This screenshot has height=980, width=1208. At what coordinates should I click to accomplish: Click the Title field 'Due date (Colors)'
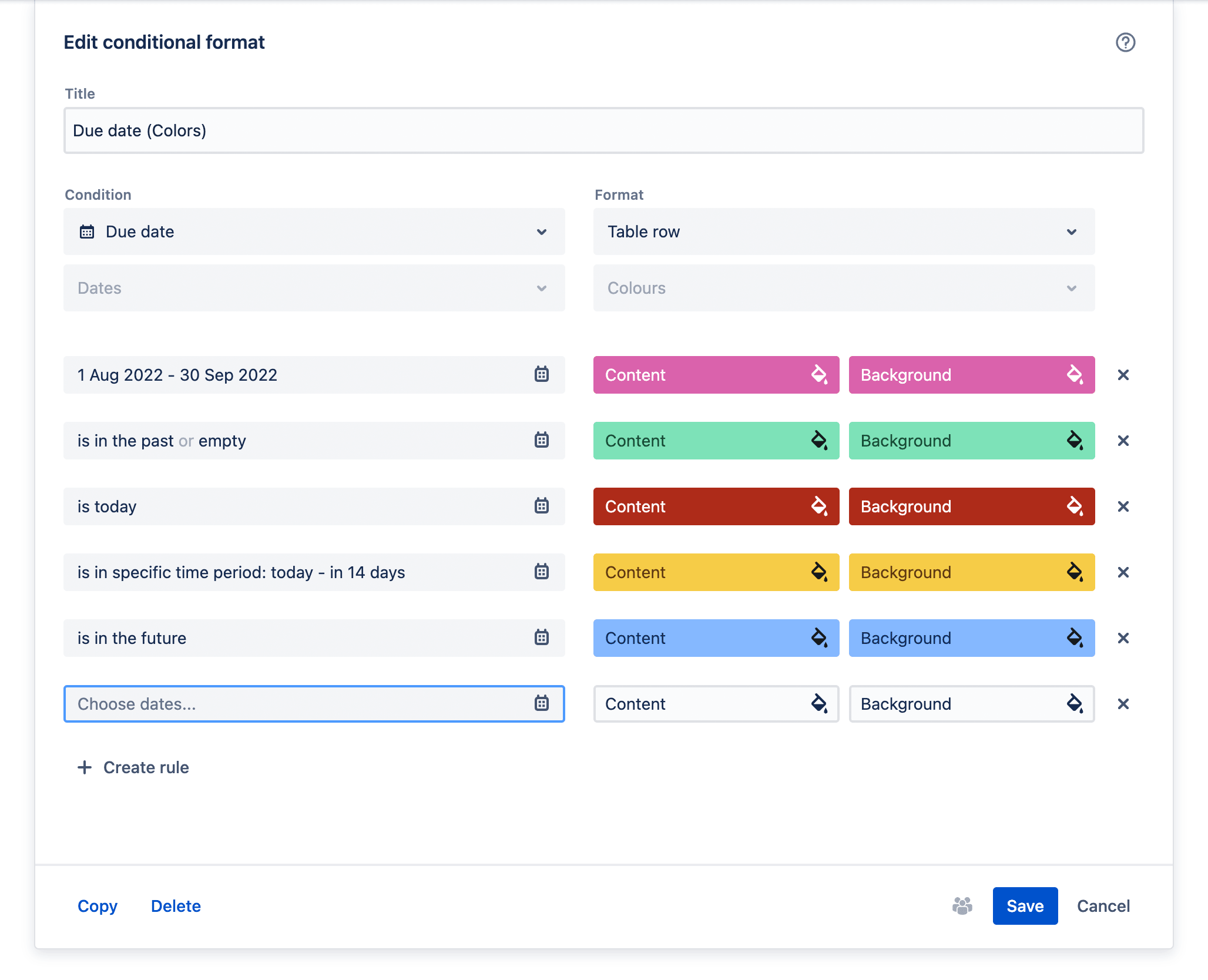point(604,130)
